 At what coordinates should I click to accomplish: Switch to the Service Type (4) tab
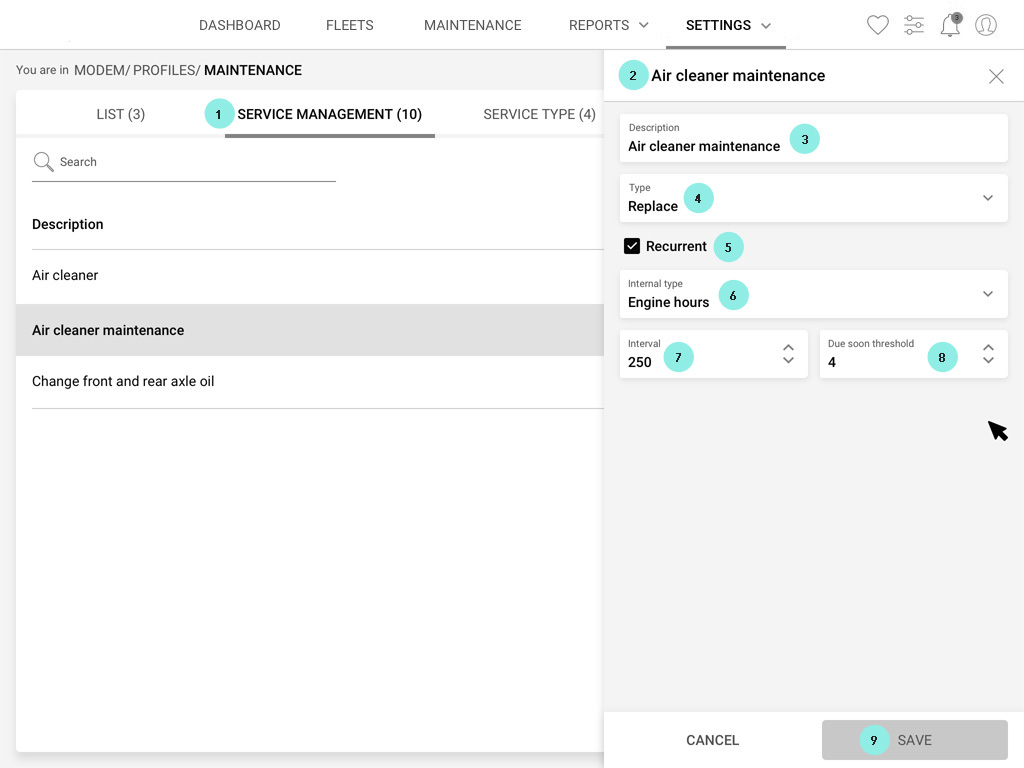click(539, 114)
